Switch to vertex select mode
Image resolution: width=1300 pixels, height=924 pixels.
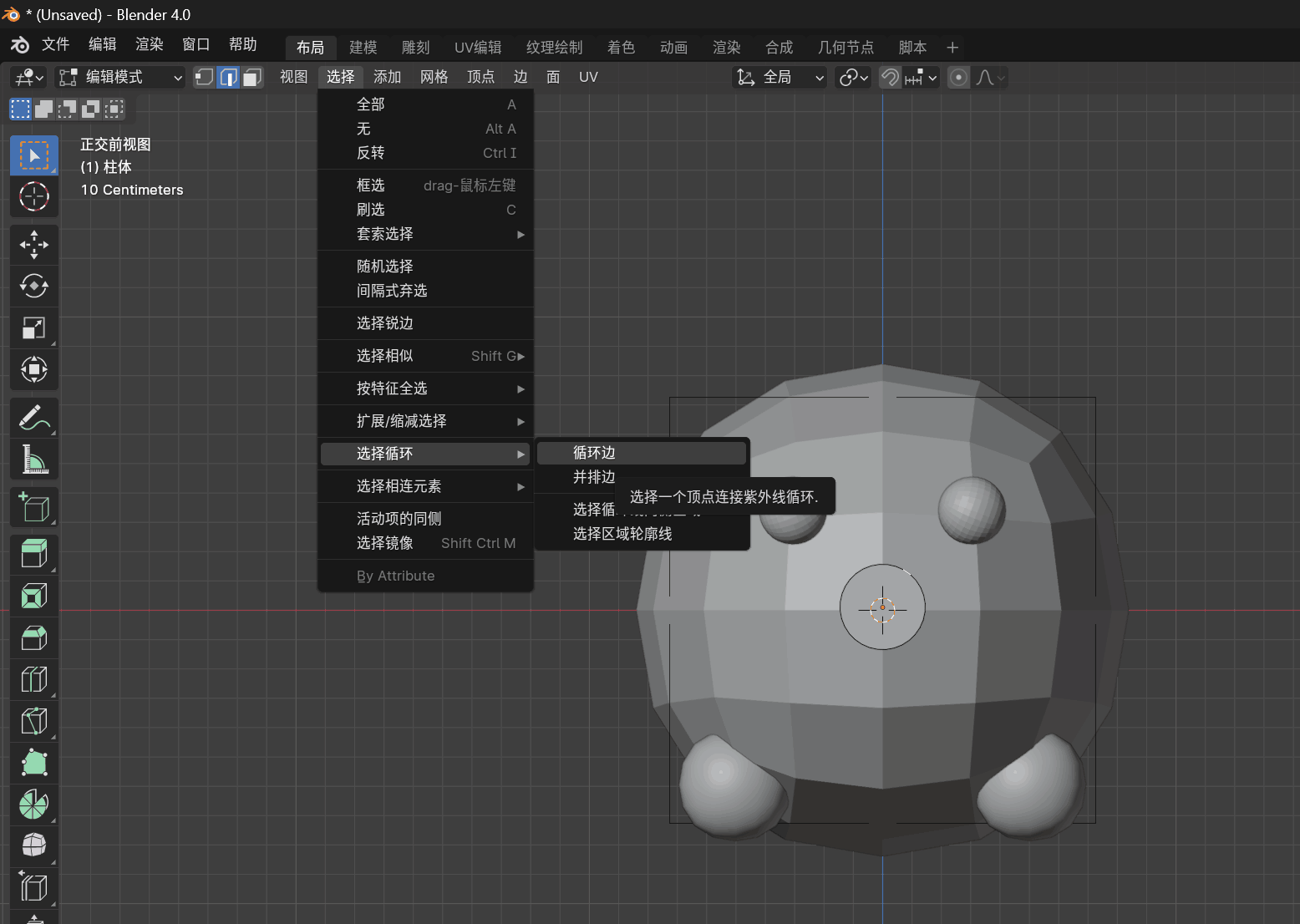point(204,78)
